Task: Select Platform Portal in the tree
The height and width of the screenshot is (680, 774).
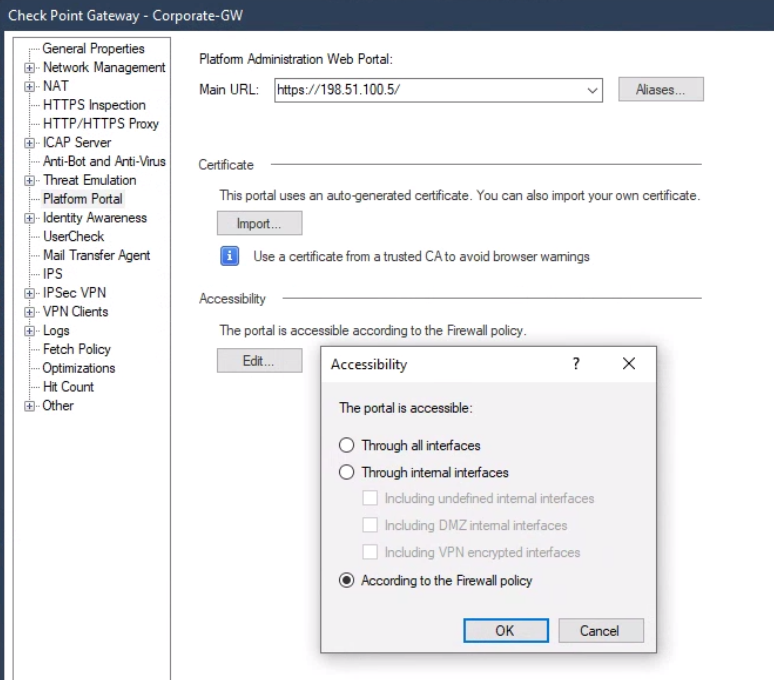Action: [82, 198]
